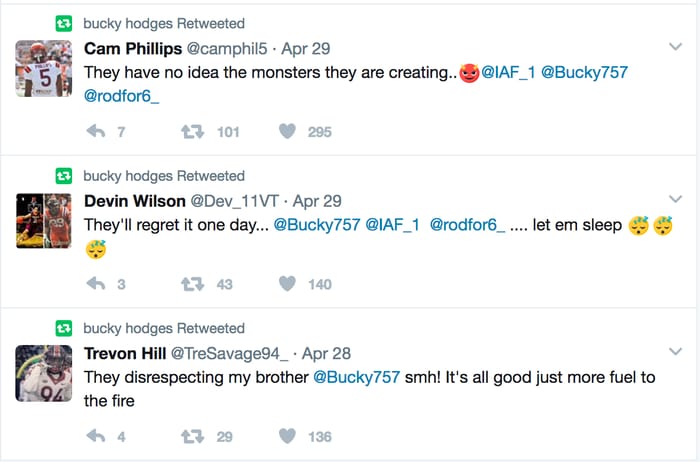Open more options for Cam Phillips' tweet
The width and height of the screenshot is (700, 462).
(675, 46)
